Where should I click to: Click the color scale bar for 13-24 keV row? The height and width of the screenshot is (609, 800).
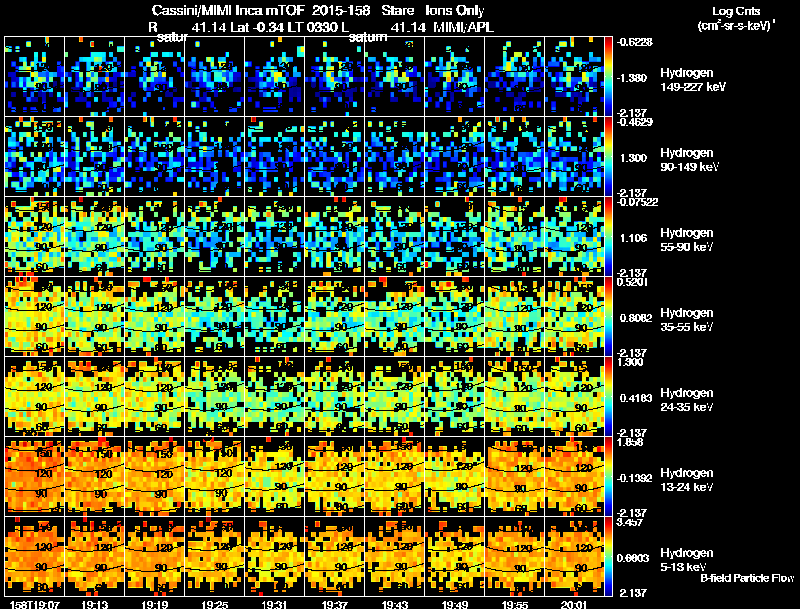[608, 477]
